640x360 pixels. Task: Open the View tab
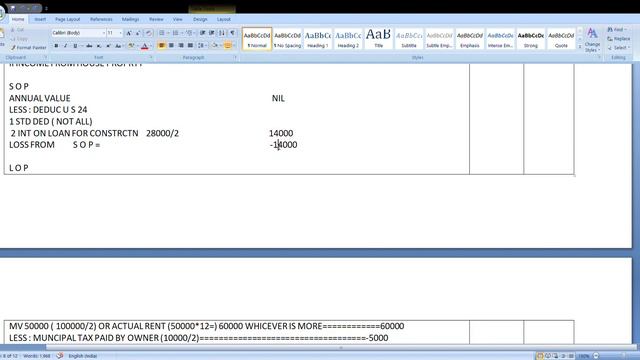[178, 19]
